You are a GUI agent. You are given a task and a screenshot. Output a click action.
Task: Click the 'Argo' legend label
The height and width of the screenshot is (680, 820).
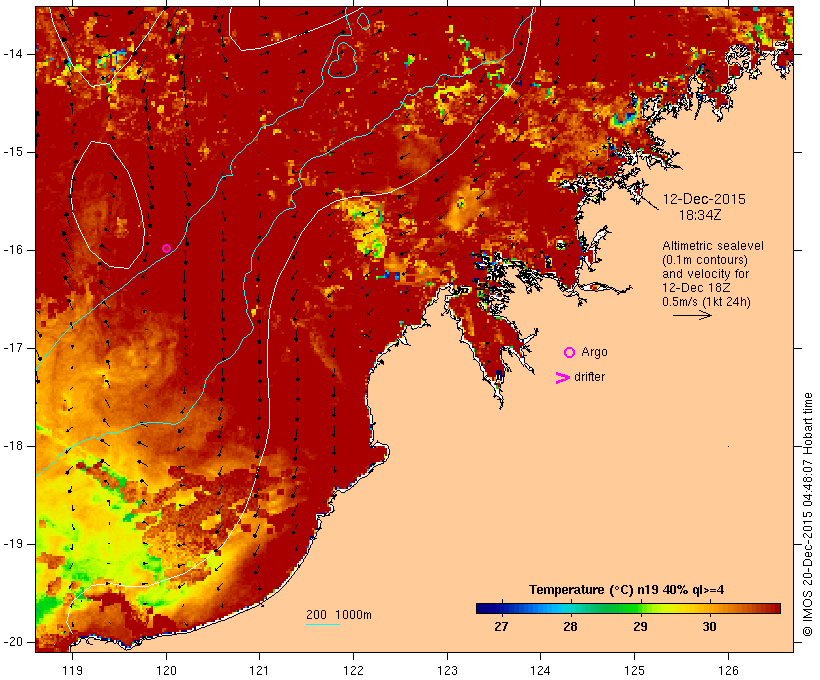pyautogui.click(x=594, y=352)
